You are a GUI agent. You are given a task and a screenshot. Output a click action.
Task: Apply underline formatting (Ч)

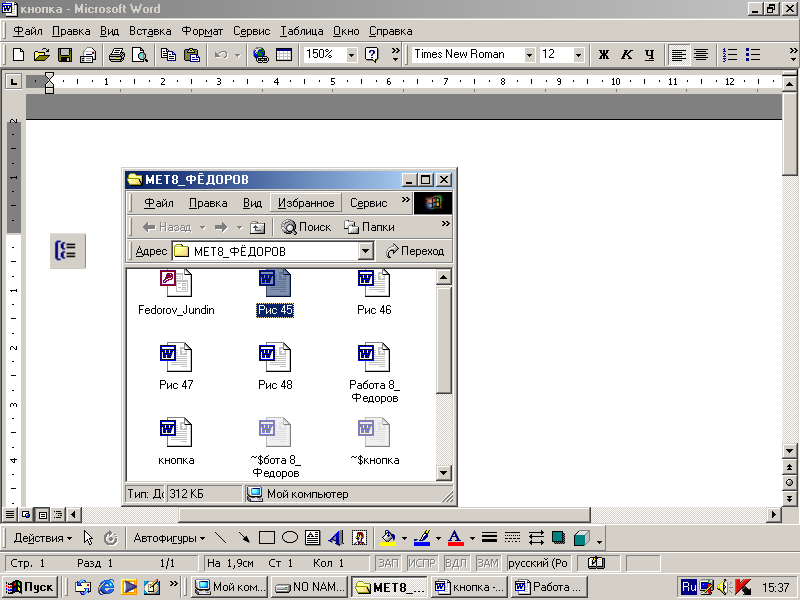click(x=649, y=55)
